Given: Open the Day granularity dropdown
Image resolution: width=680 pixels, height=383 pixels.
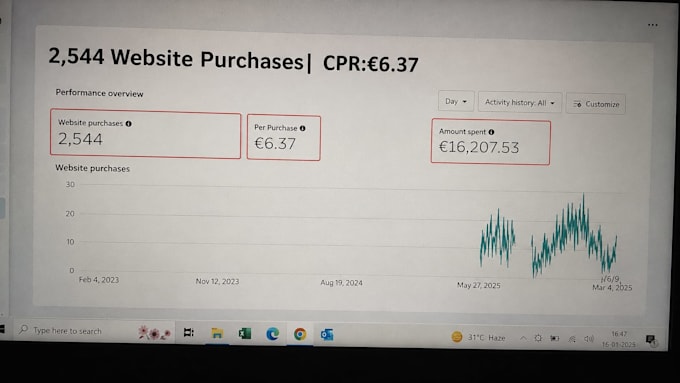Looking at the screenshot, I should (456, 101).
